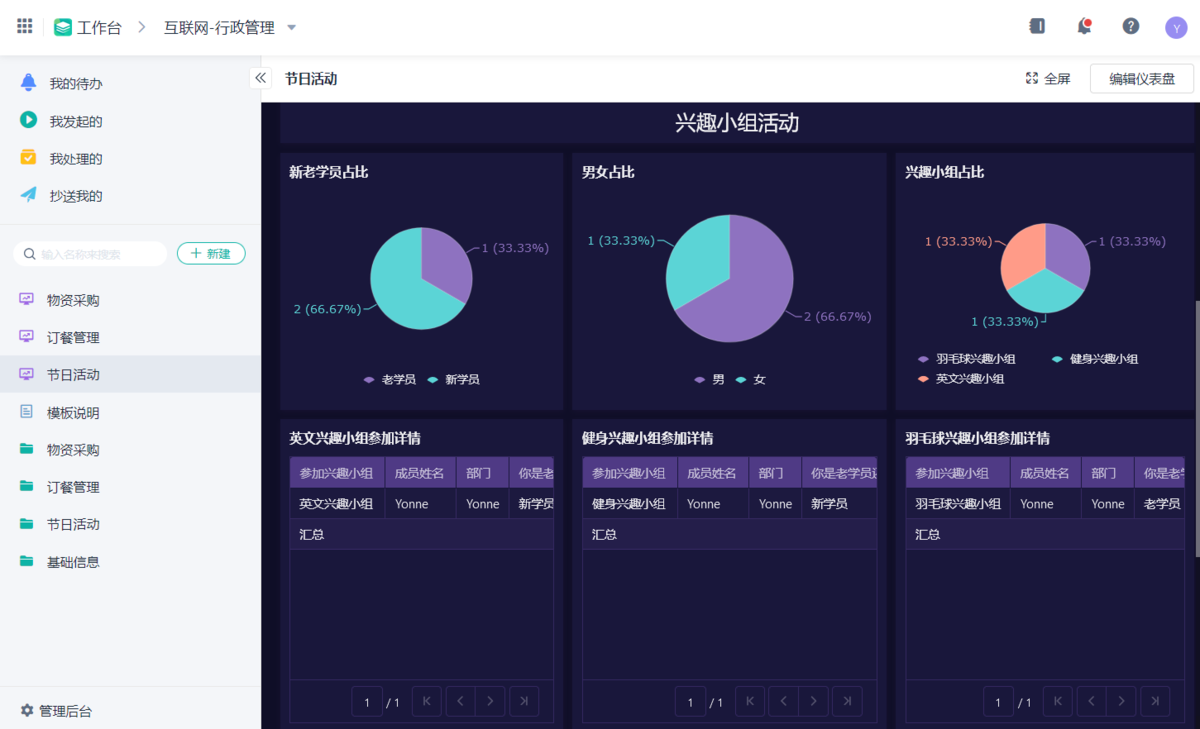Toggle 健身兴趣小组 legend entry

click(x=1095, y=359)
